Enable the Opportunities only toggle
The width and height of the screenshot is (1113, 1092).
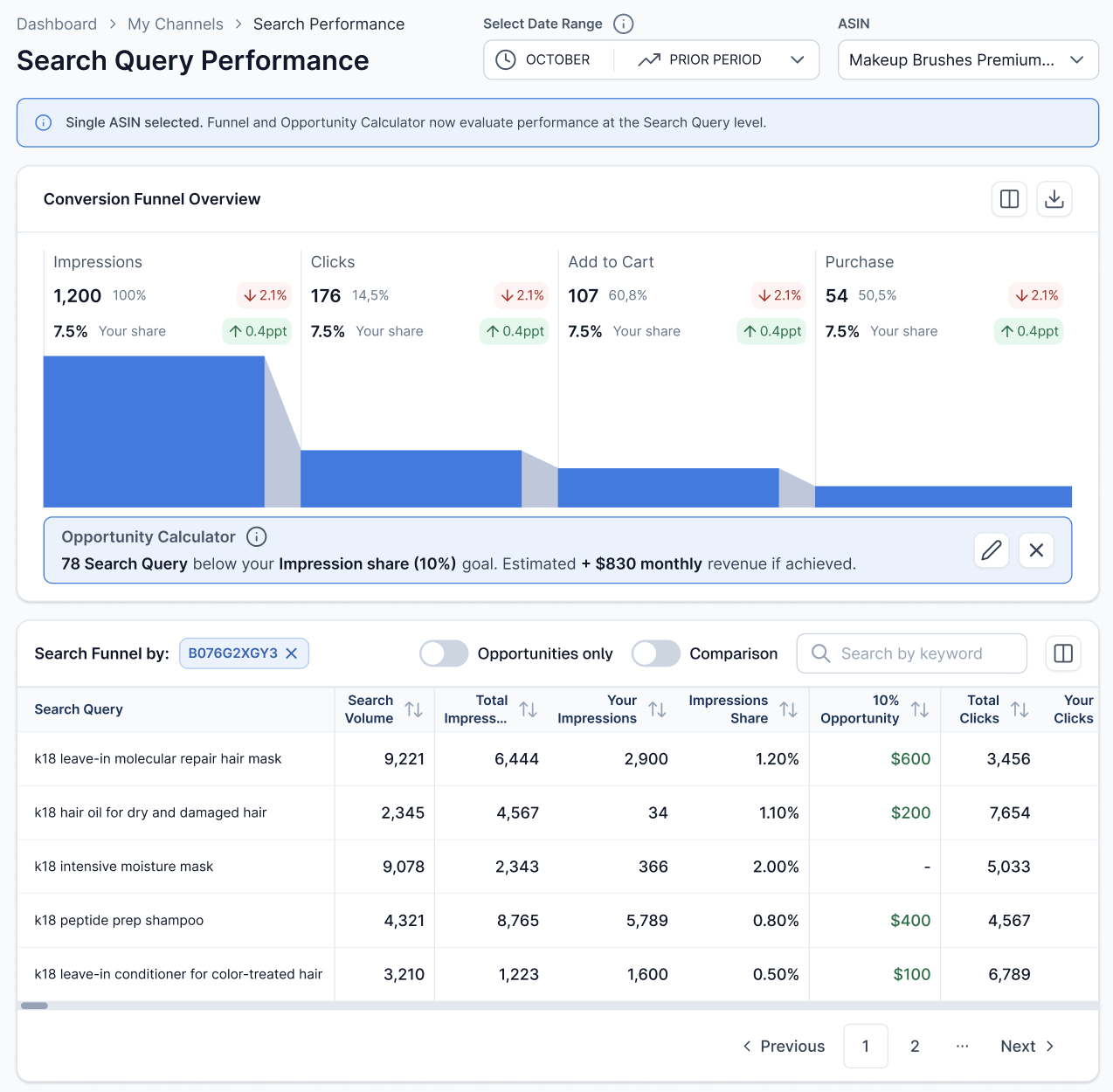[443, 653]
